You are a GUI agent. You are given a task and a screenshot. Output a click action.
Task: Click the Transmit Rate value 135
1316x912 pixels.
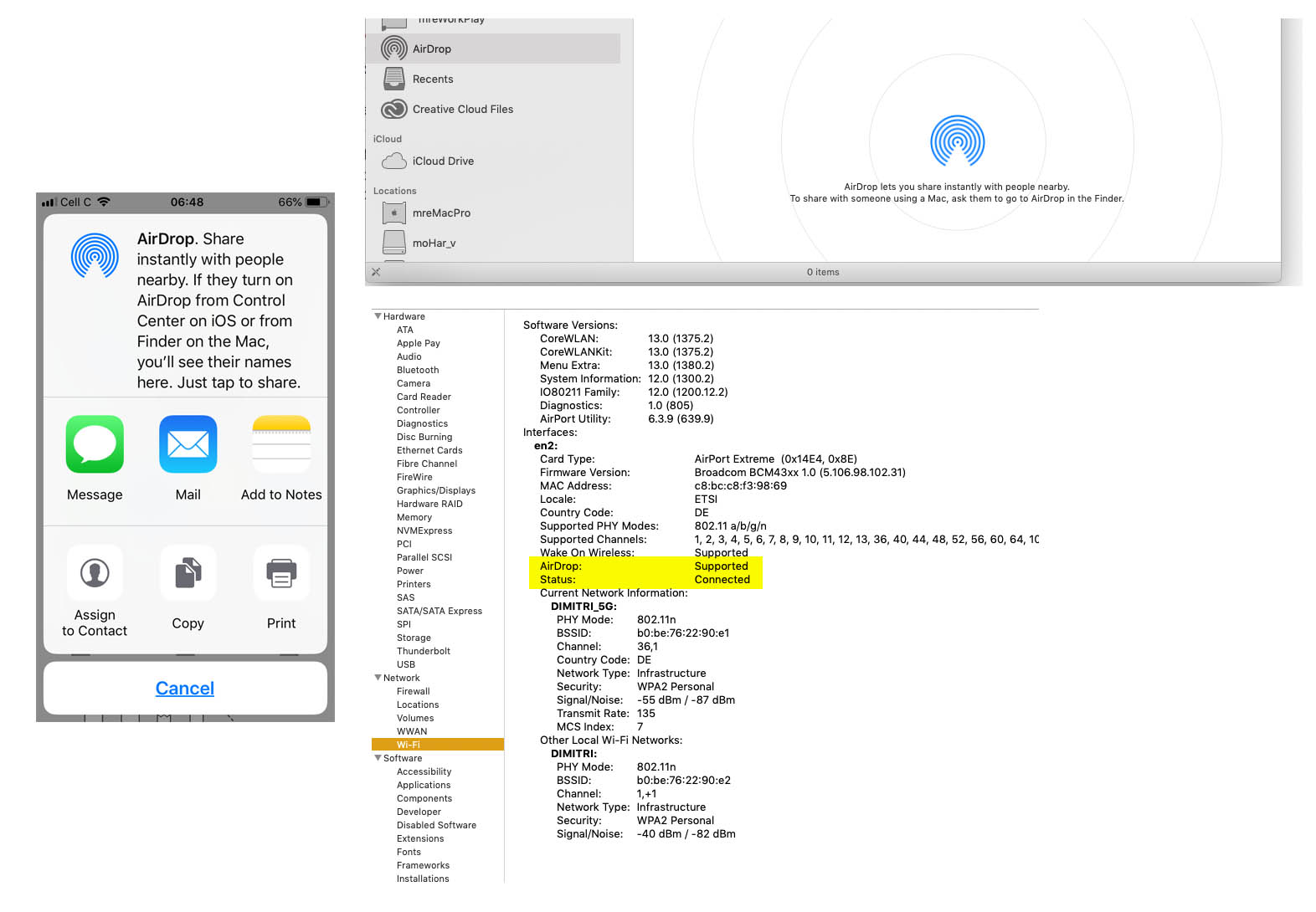(646, 713)
